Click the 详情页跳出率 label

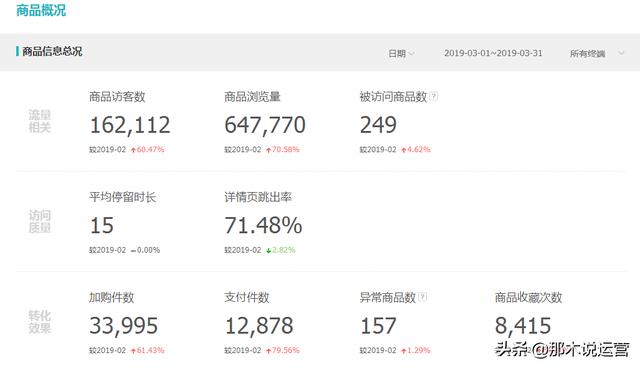tap(258, 197)
